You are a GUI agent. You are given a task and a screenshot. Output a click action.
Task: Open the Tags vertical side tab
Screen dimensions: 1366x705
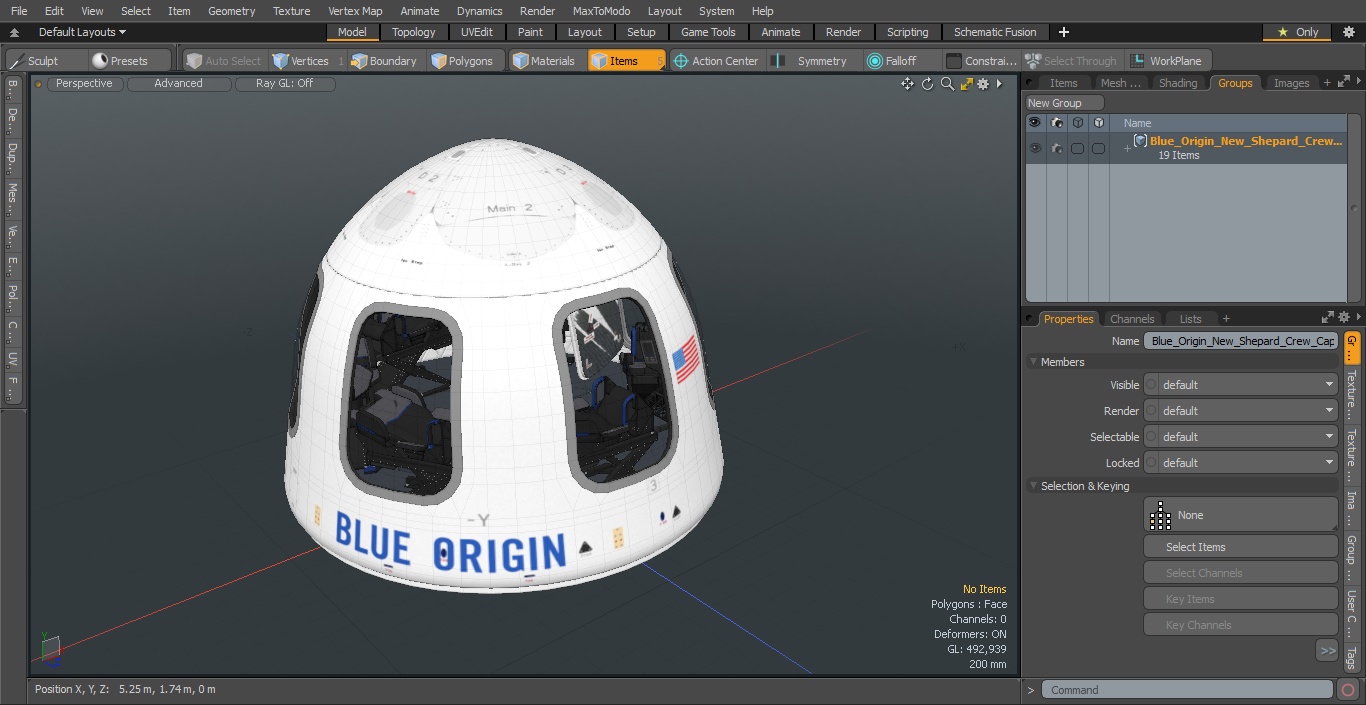(1351, 658)
